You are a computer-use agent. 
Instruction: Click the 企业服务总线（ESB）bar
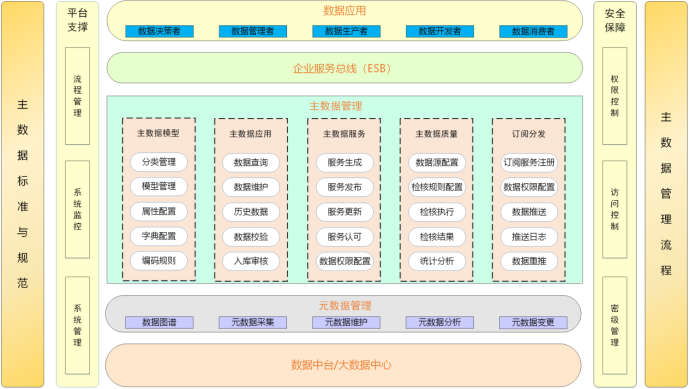pos(345,68)
